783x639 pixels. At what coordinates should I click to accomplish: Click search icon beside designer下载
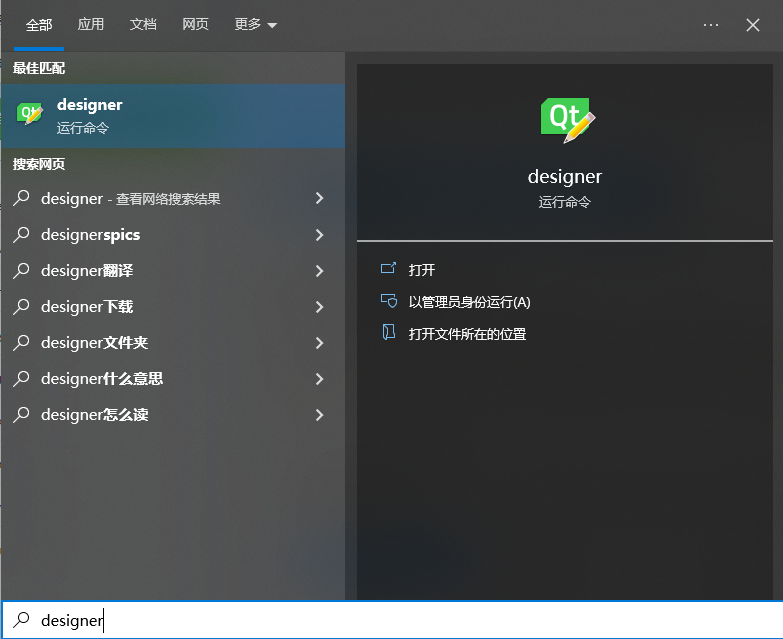[21, 307]
